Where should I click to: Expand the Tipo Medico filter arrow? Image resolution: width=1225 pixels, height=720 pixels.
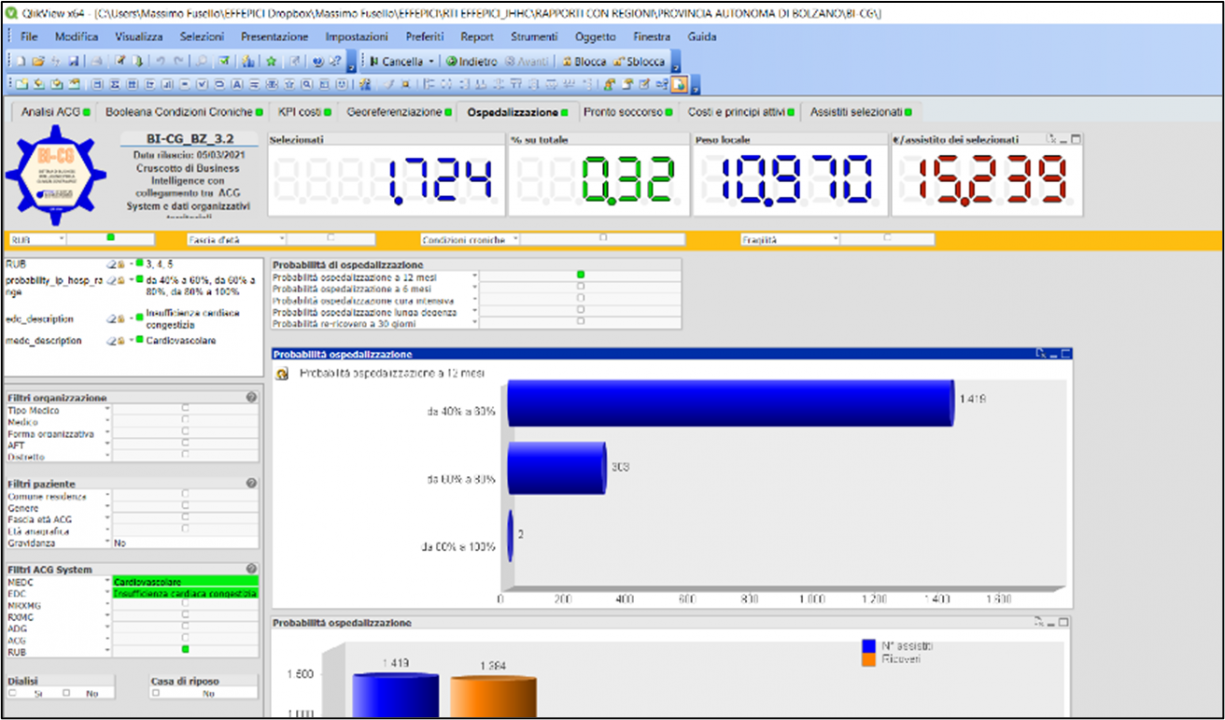[108, 410]
